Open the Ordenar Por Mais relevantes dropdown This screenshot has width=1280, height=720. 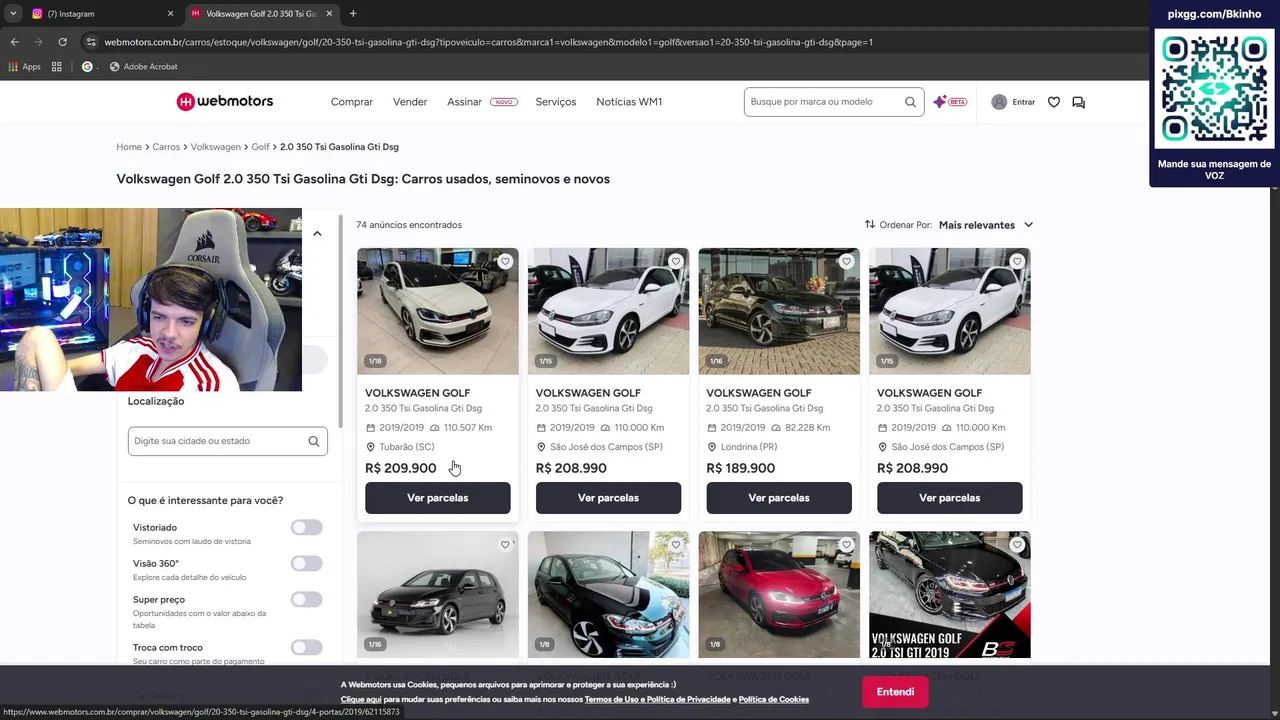[985, 225]
